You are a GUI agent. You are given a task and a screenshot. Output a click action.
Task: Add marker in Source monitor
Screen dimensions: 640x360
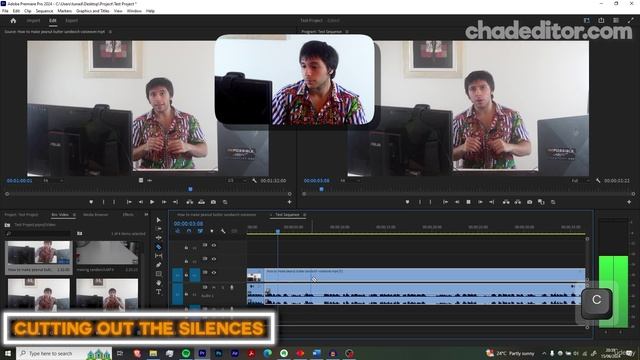pos(91,202)
